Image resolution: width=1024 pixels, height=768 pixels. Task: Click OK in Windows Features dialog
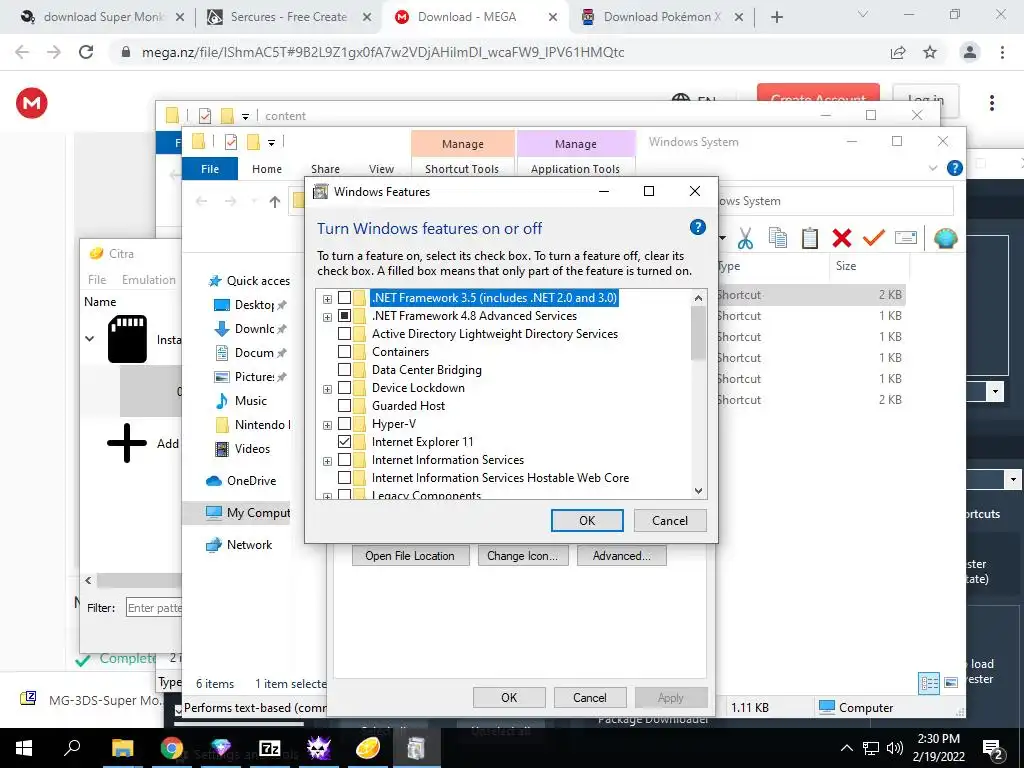point(587,520)
